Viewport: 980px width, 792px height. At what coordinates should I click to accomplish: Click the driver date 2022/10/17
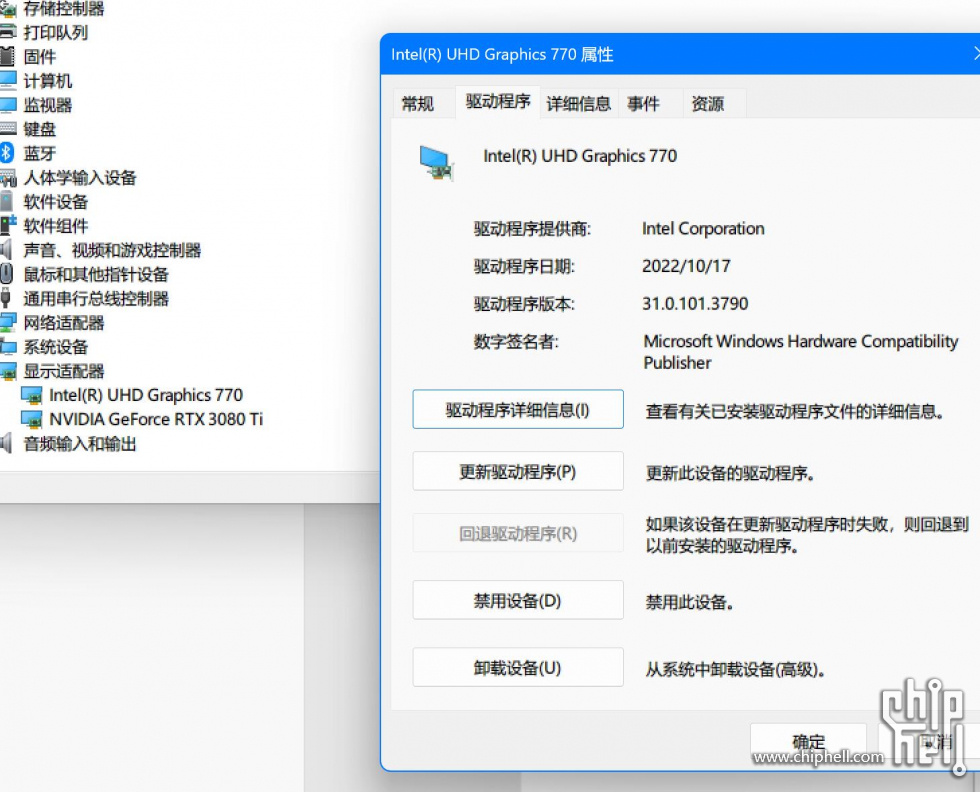[686, 266]
